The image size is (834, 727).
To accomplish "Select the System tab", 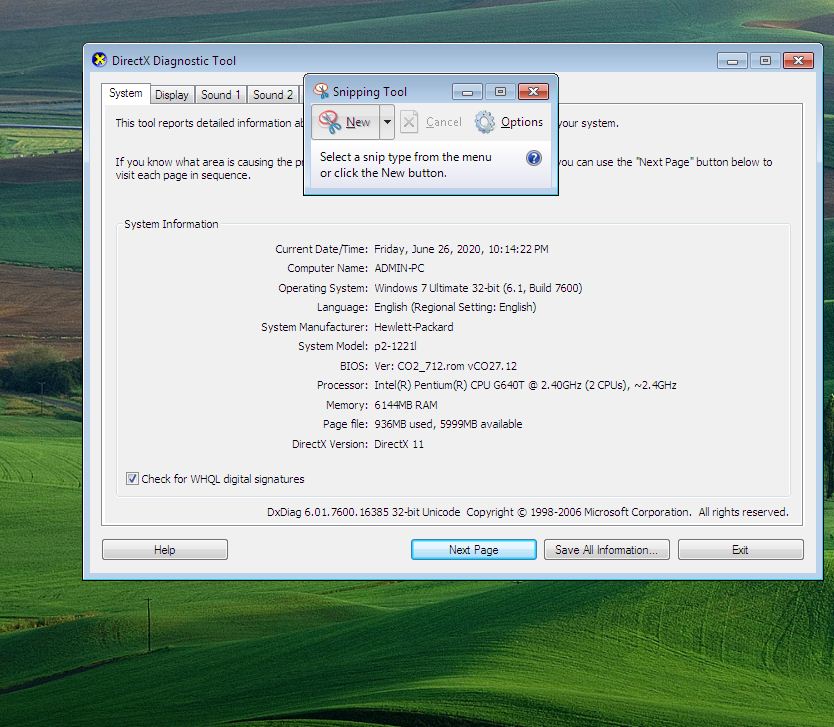I will tap(126, 93).
